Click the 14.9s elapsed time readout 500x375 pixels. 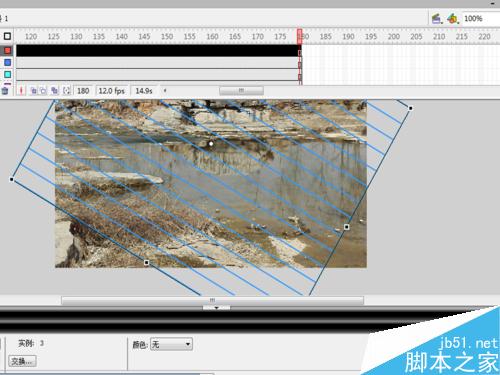144,91
